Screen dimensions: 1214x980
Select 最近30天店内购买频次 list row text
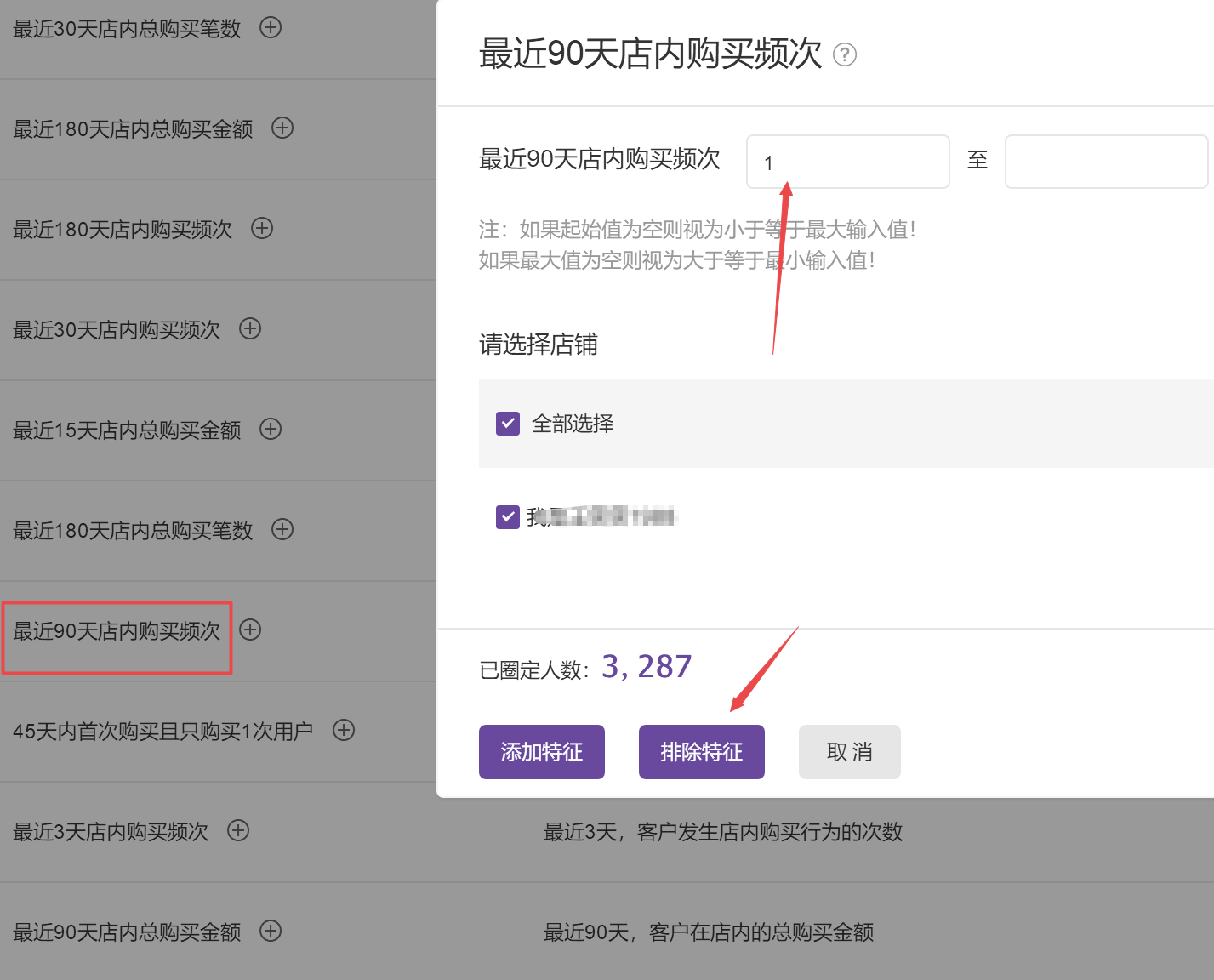(x=117, y=330)
